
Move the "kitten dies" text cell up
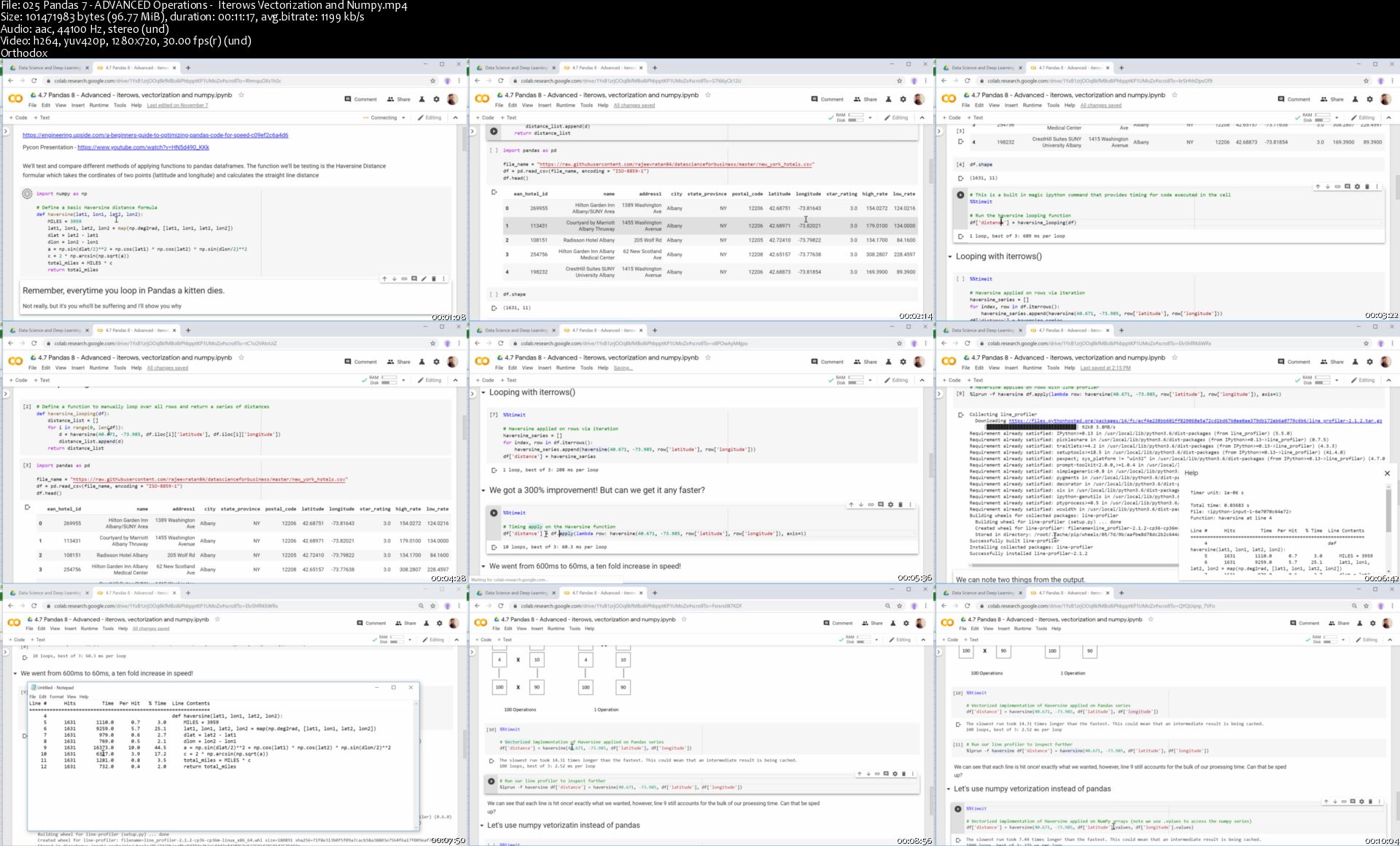pyautogui.click(x=384, y=279)
